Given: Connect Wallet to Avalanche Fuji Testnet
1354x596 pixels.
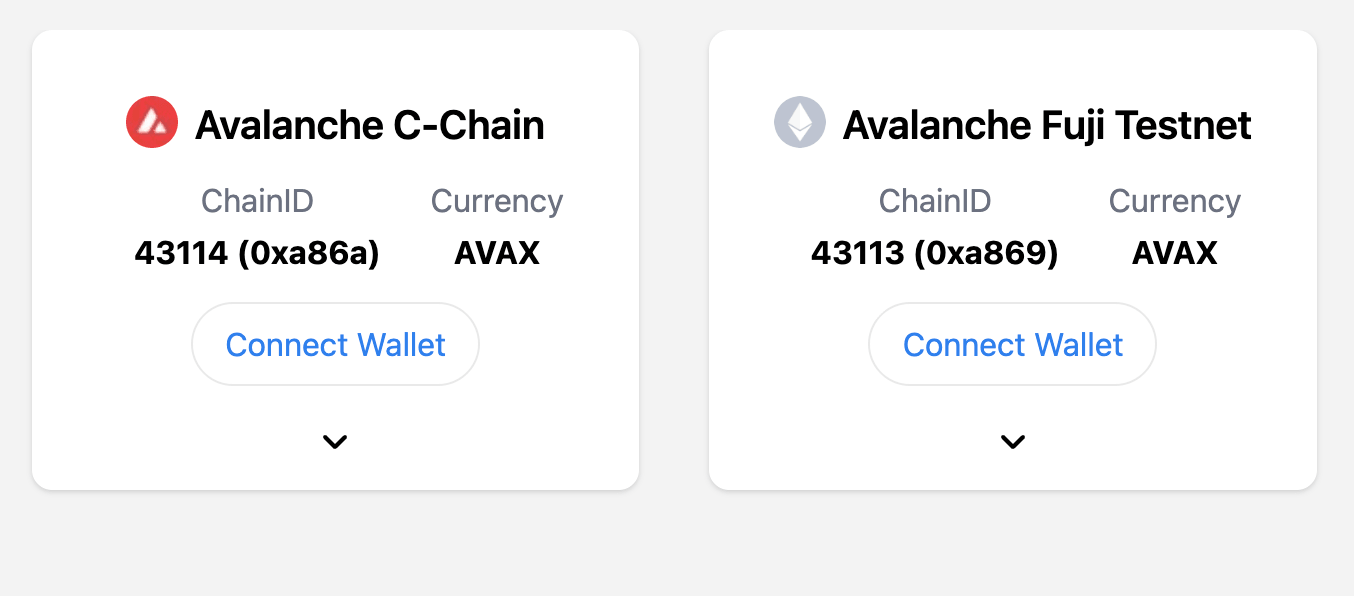Looking at the screenshot, I should (1013, 345).
